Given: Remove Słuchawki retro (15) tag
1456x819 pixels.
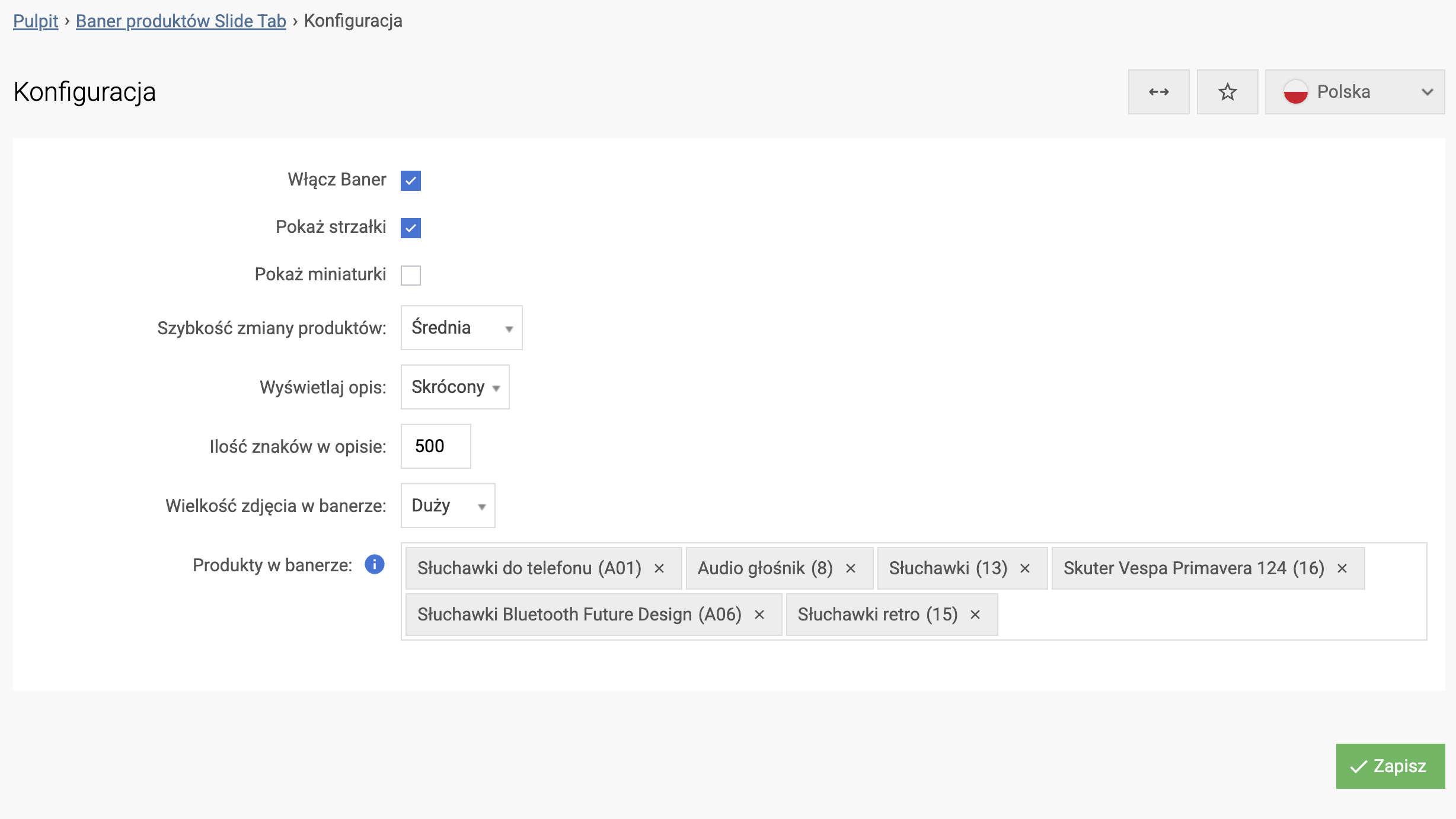Looking at the screenshot, I should 975,615.
